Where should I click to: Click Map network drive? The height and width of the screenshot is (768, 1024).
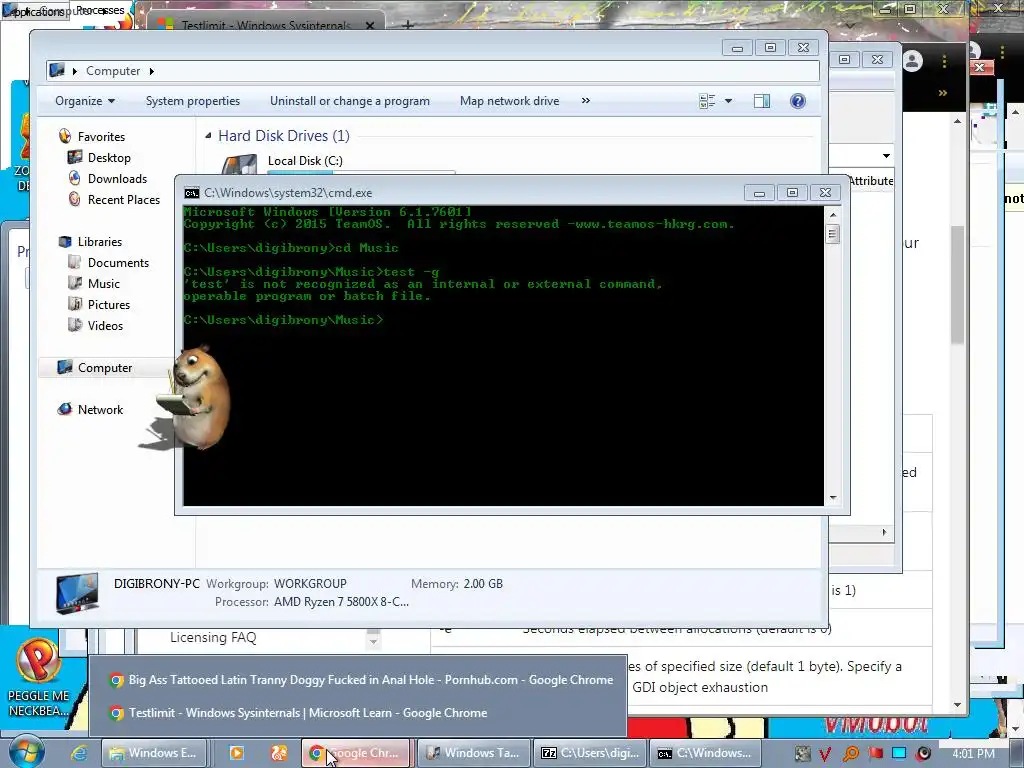coord(509,101)
